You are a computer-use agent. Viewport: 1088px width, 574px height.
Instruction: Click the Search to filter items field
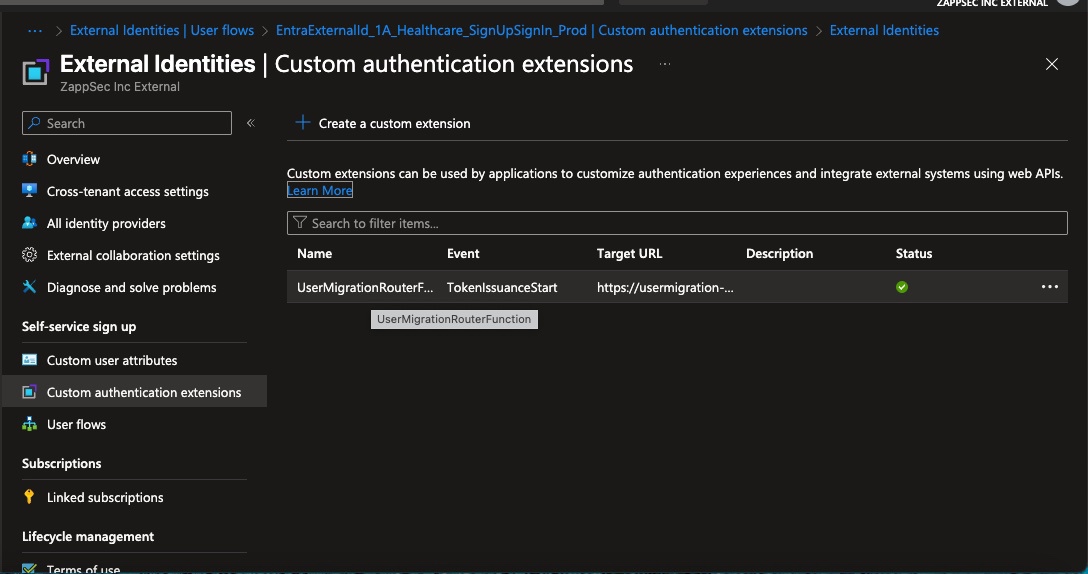[x=677, y=223]
